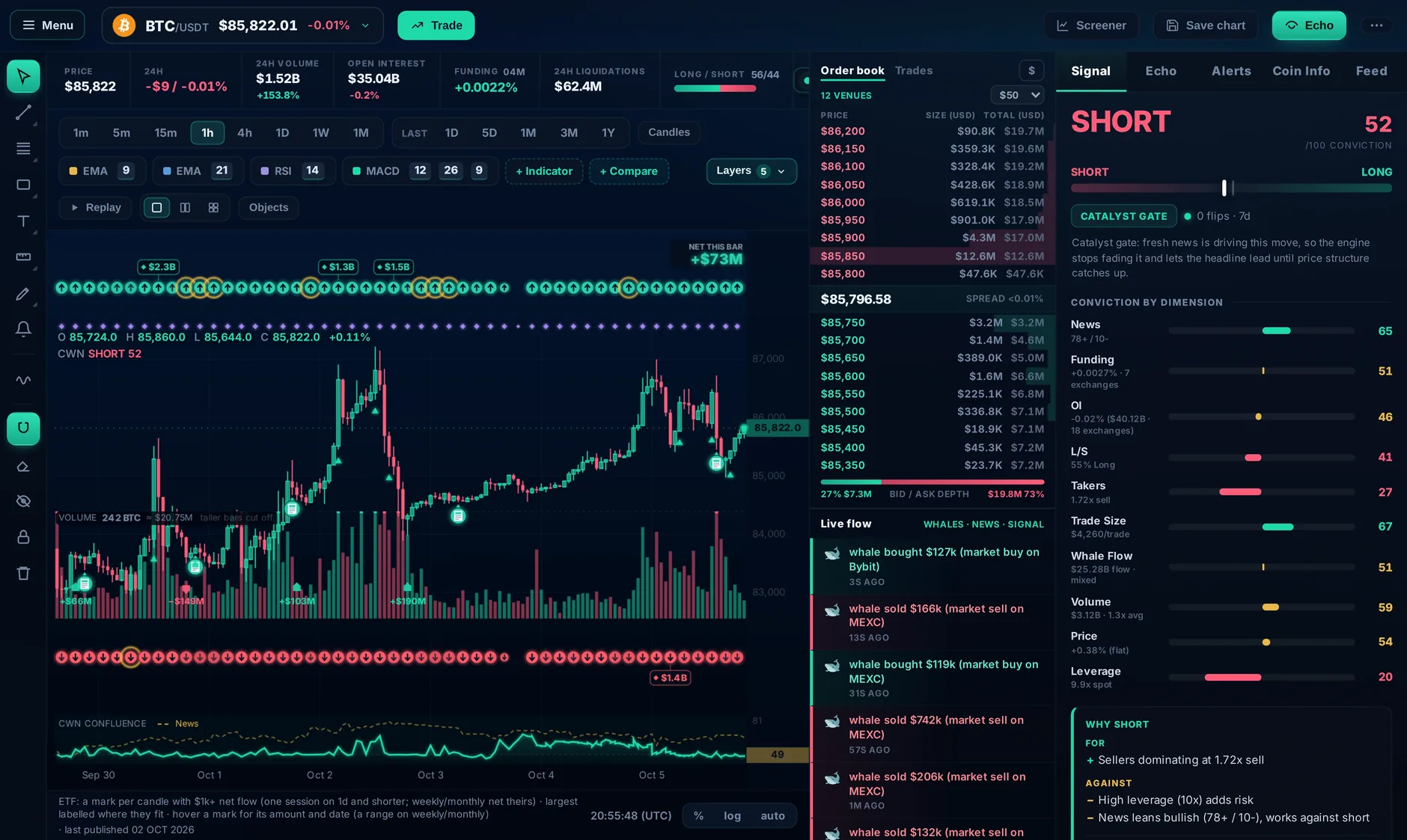The width and height of the screenshot is (1407, 840).
Task: Open the $50 price grouping dropdown
Action: click(1017, 95)
